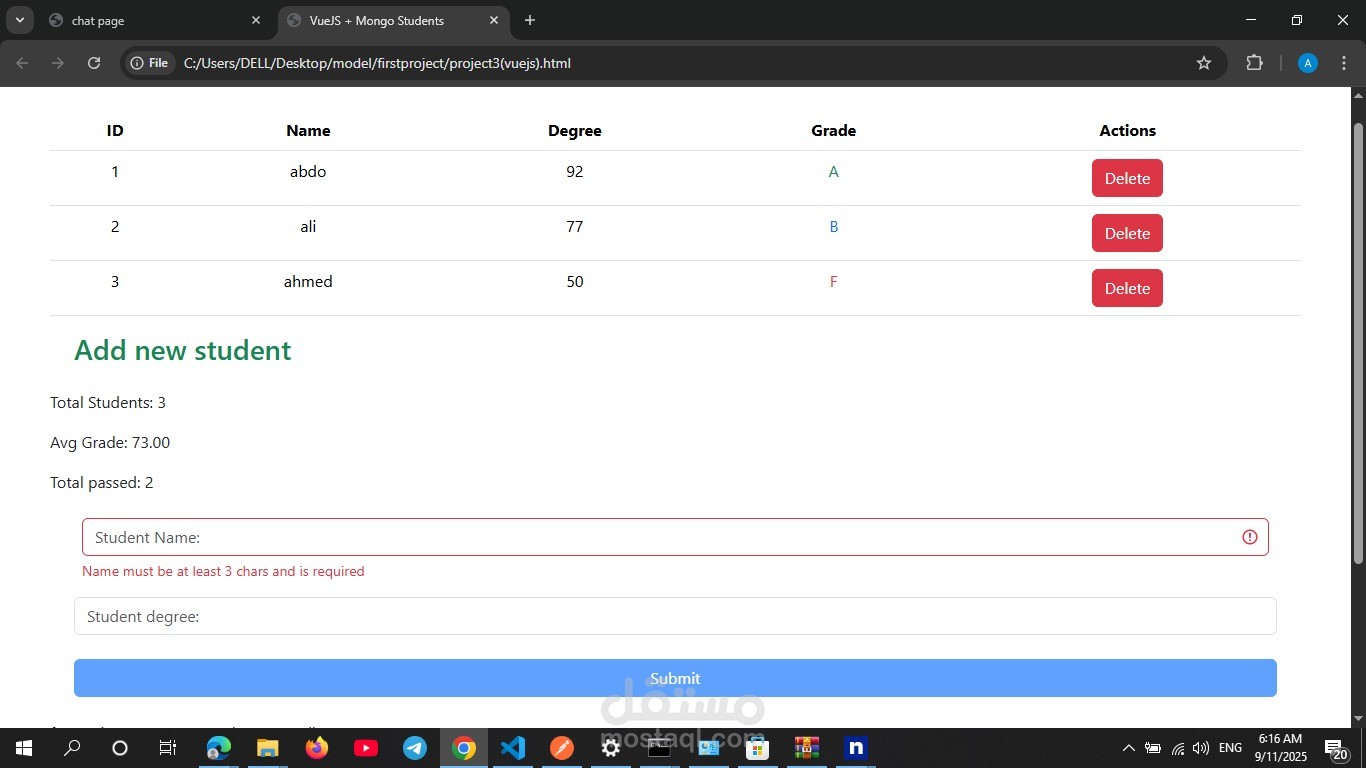Open Settings gear on taskbar

(x=611, y=748)
